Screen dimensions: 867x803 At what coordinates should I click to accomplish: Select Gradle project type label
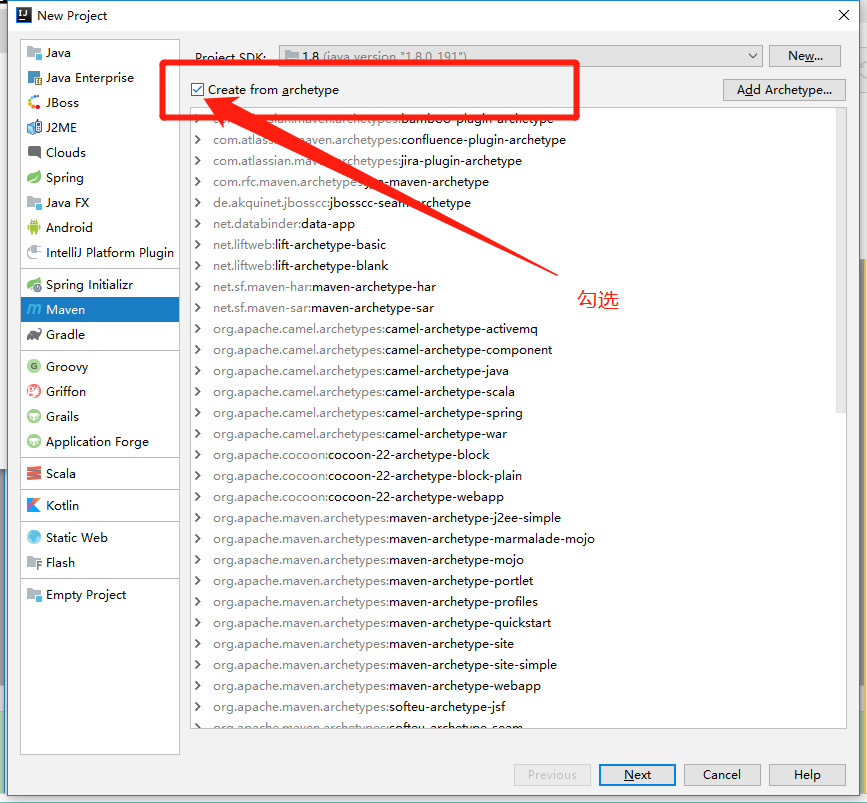[x=65, y=335]
